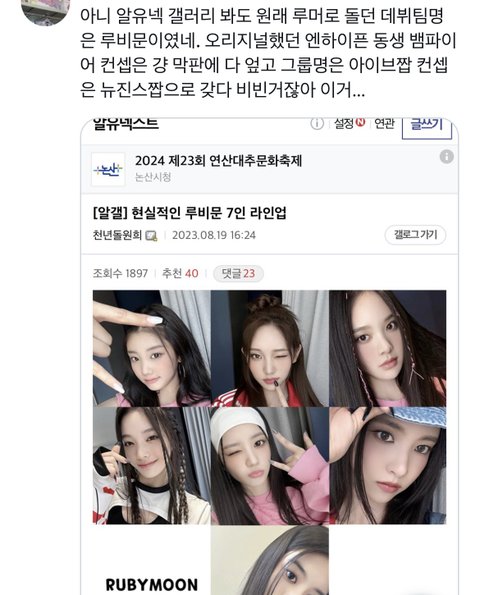Image resolution: width=480 pixels, height=595 pixels.
Task: Click the ad info icon on the banner
Action: pyautogui.click(x=447, y=156)
